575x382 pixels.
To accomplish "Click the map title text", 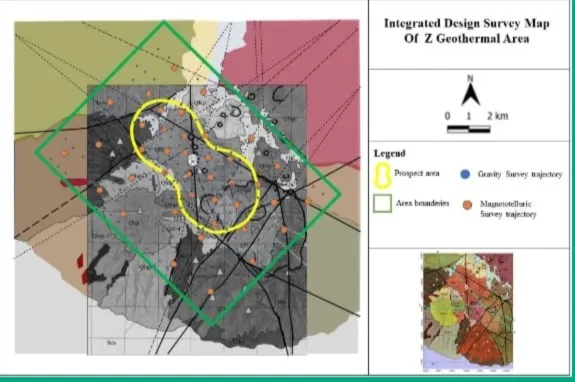I will pos(467,31).
